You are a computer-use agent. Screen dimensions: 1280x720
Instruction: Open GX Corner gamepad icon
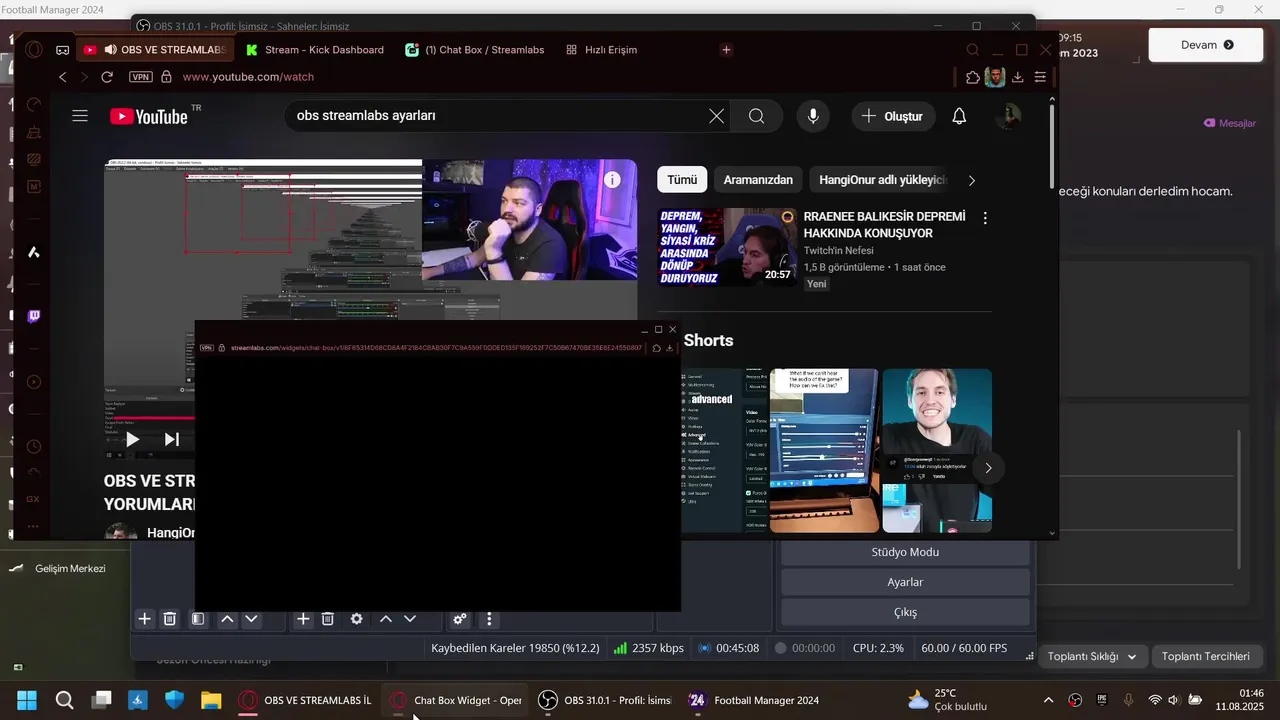pos(62,49)
